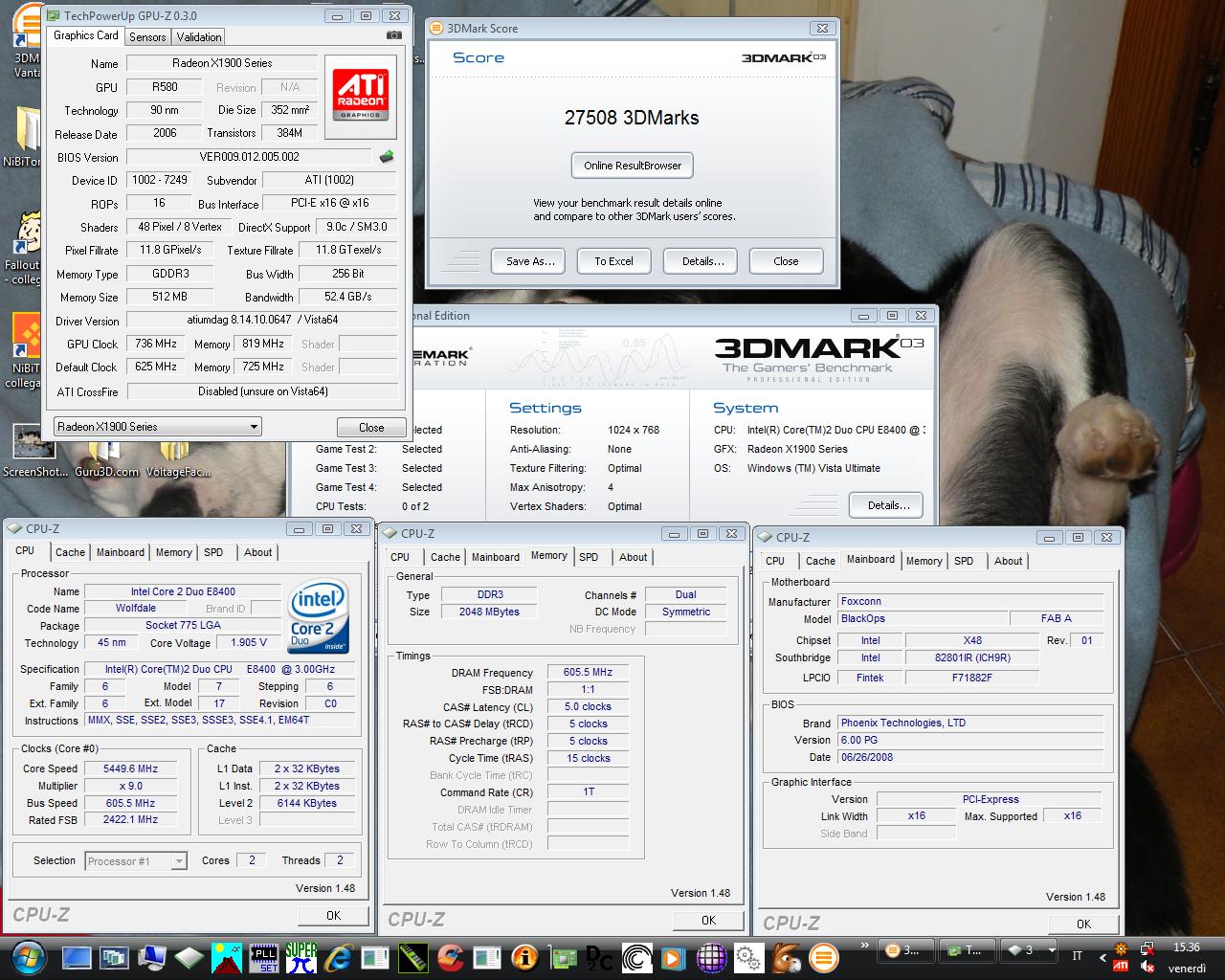The width and height of the screenshot is (1225, 980).
Task: Click the black-white spiral quick launch icon
Action: (636, 957)
